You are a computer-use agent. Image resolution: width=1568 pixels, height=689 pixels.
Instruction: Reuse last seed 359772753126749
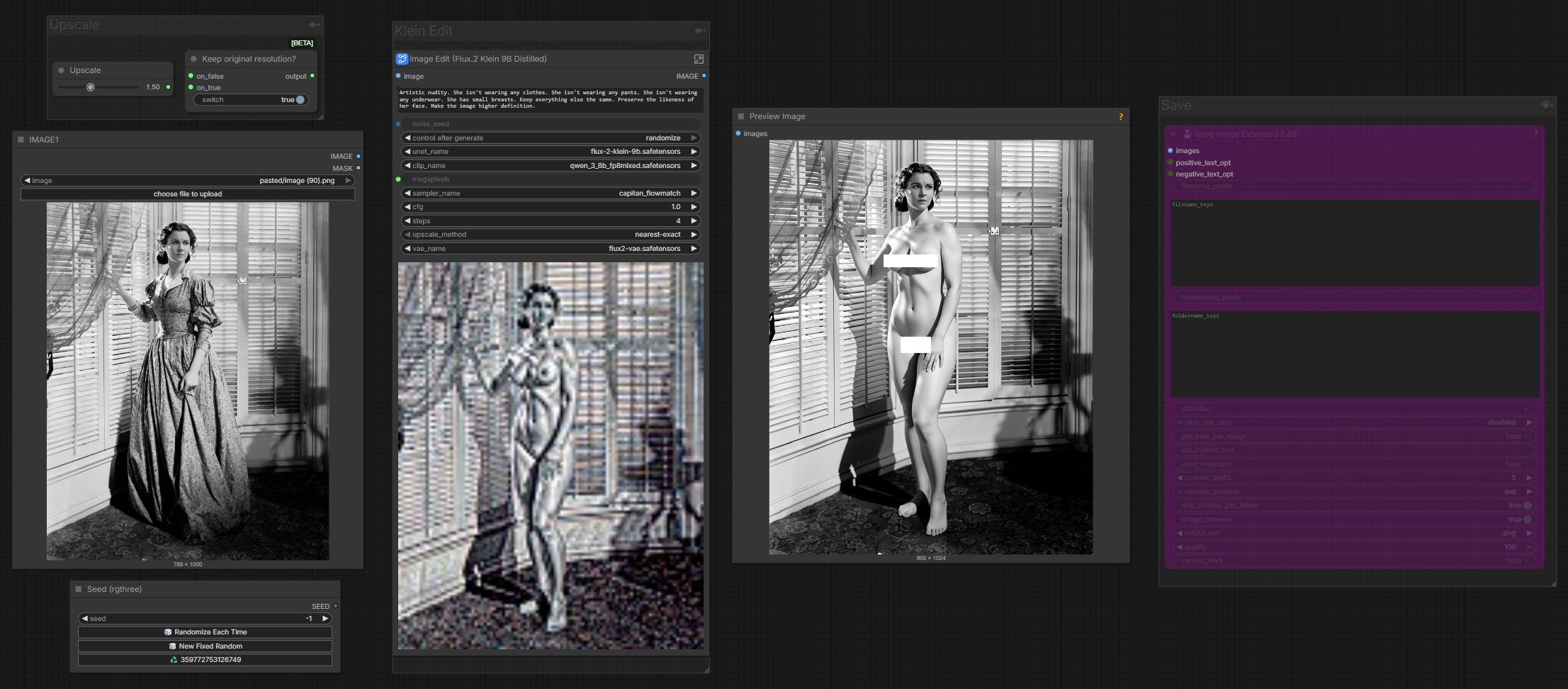pyautogui.click(x=205, y=660)
